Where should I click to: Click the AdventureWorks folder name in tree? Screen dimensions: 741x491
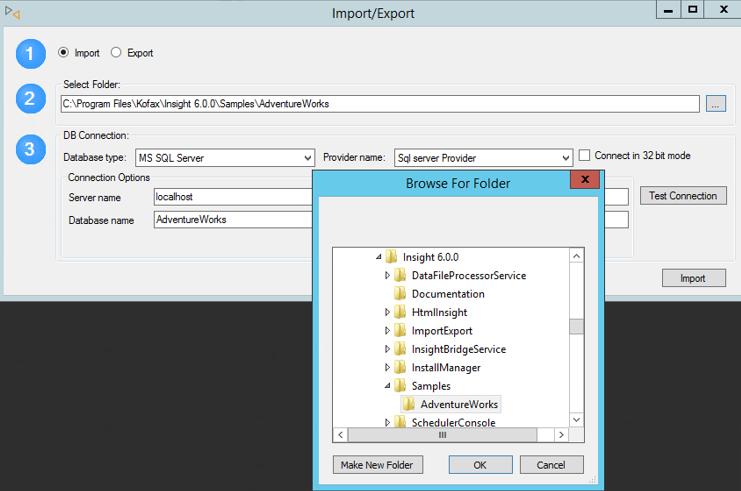click(459, 405)
